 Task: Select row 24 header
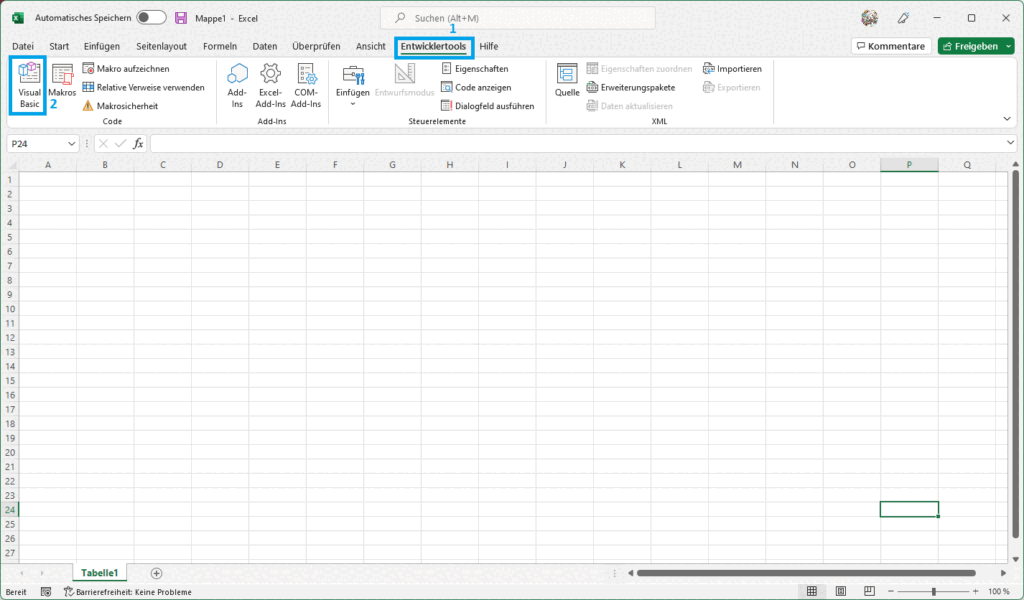tap(10, 510)
